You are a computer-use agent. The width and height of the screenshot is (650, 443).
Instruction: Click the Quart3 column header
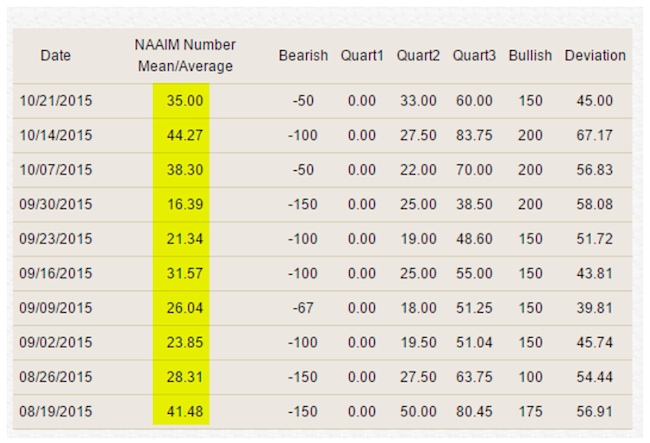(x=474, y=56)
